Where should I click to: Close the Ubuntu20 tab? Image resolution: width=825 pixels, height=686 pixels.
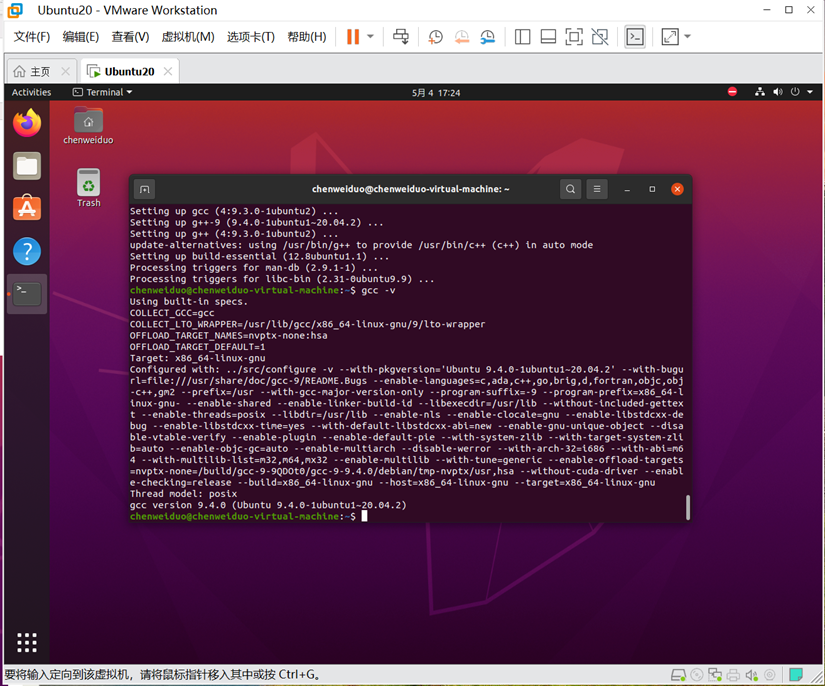pos(168,71)
